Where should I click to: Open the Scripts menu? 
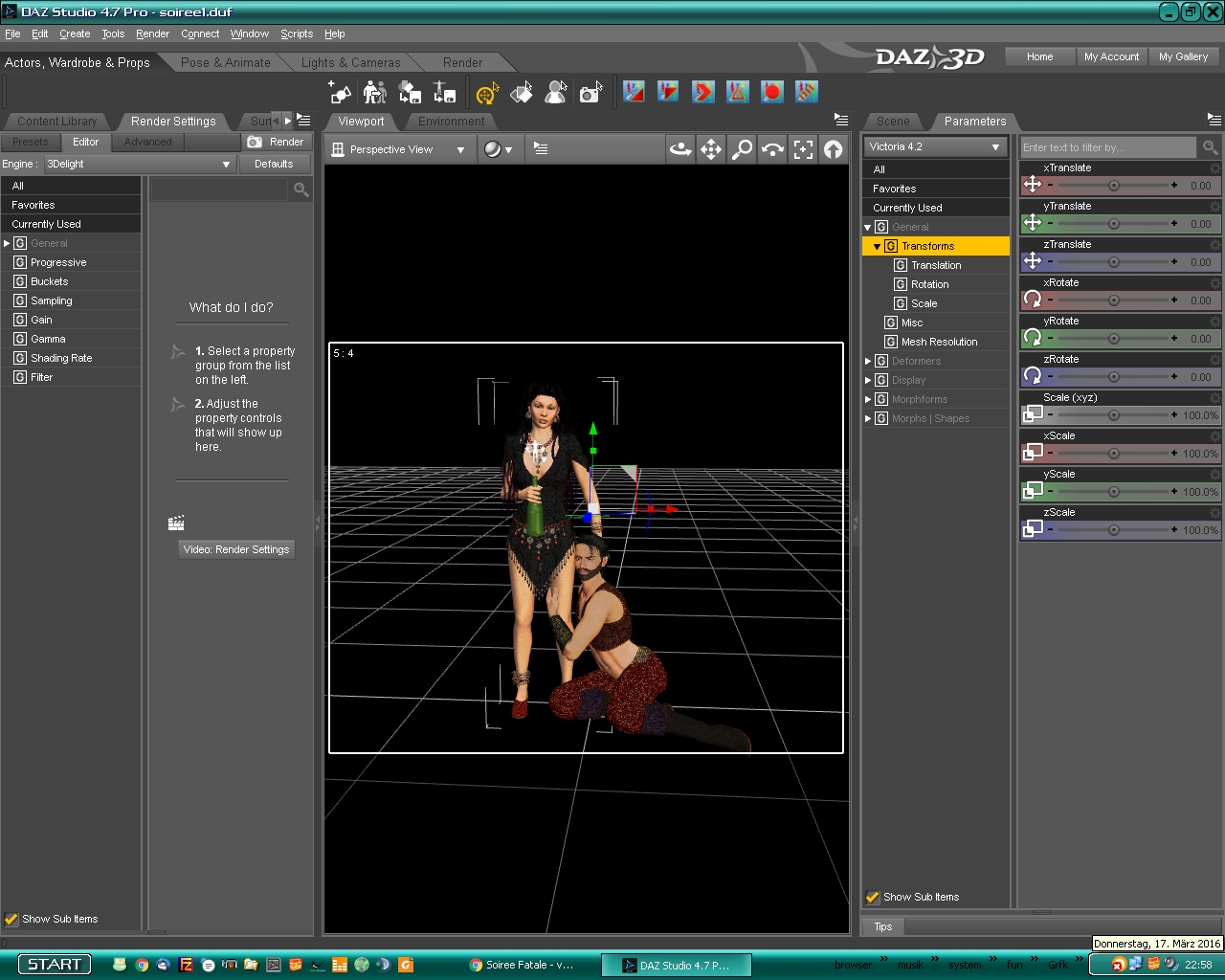pos(297,33)
